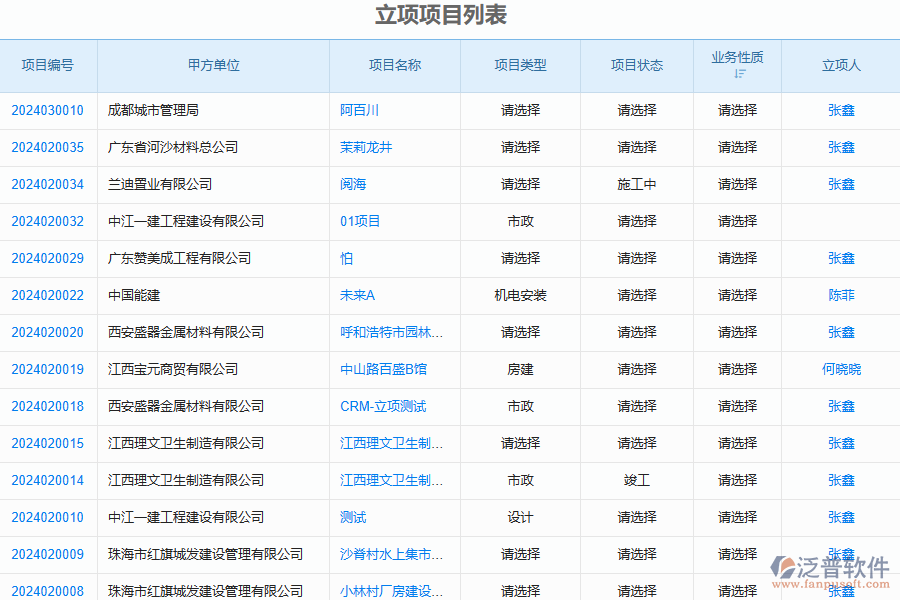Image resolution: width=900 pixels, height=600 pixels.
Task: Click the 项目编号 column header
Action: pos(47,65)
